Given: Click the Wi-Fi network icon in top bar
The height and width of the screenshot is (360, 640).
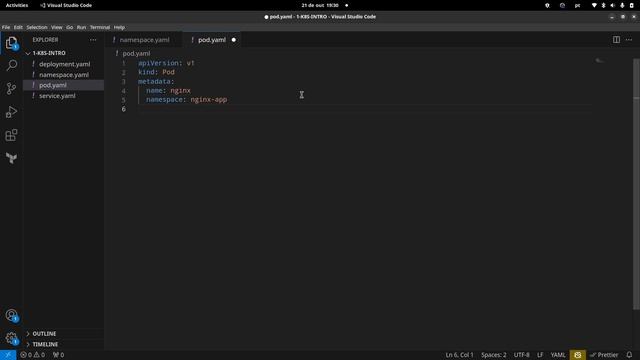Looking at the screenshot, I should [594, 5].
